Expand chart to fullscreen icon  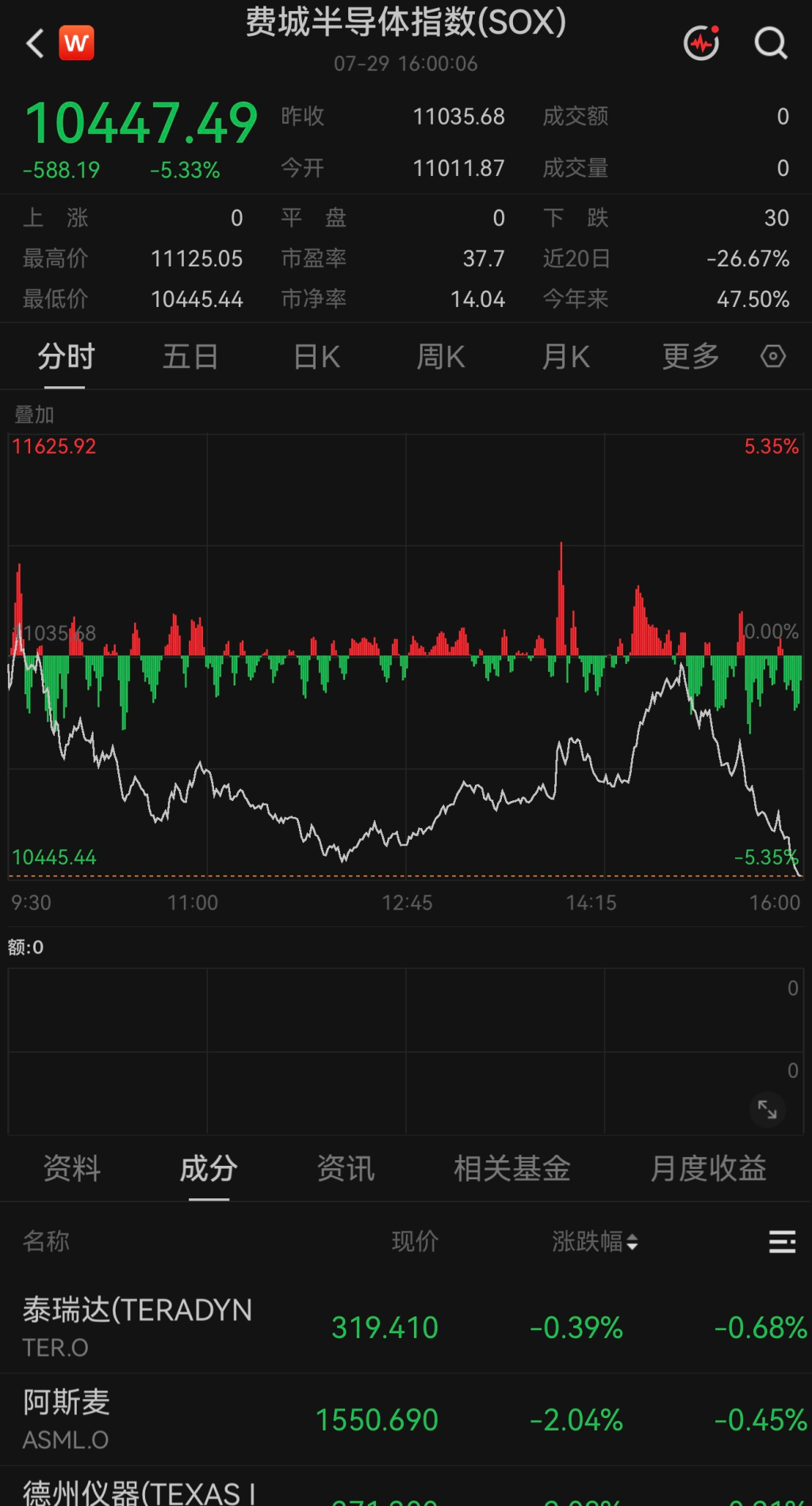tap(768, 1109)
